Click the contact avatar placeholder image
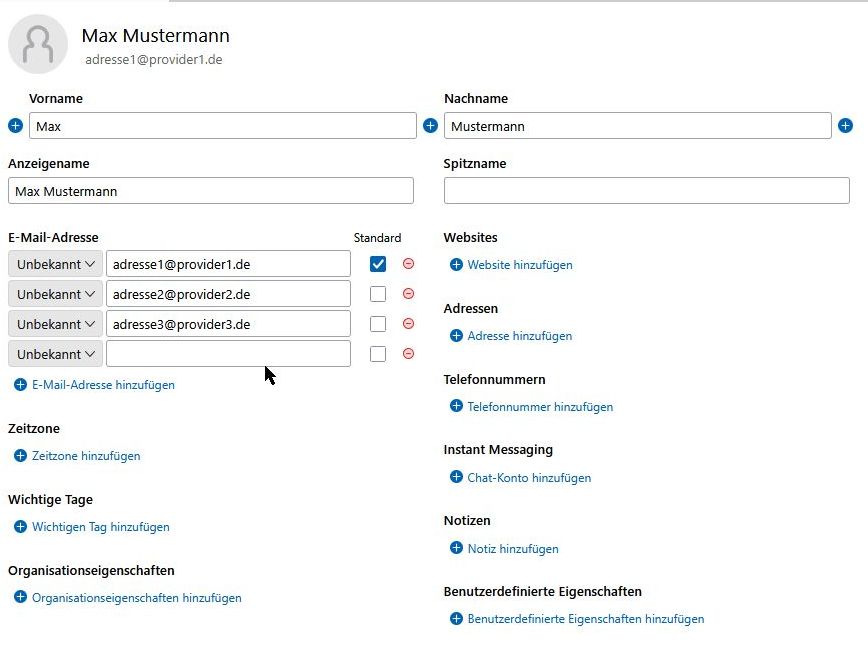This screenshot has height=648, width=868. click(x=38, y=44)
